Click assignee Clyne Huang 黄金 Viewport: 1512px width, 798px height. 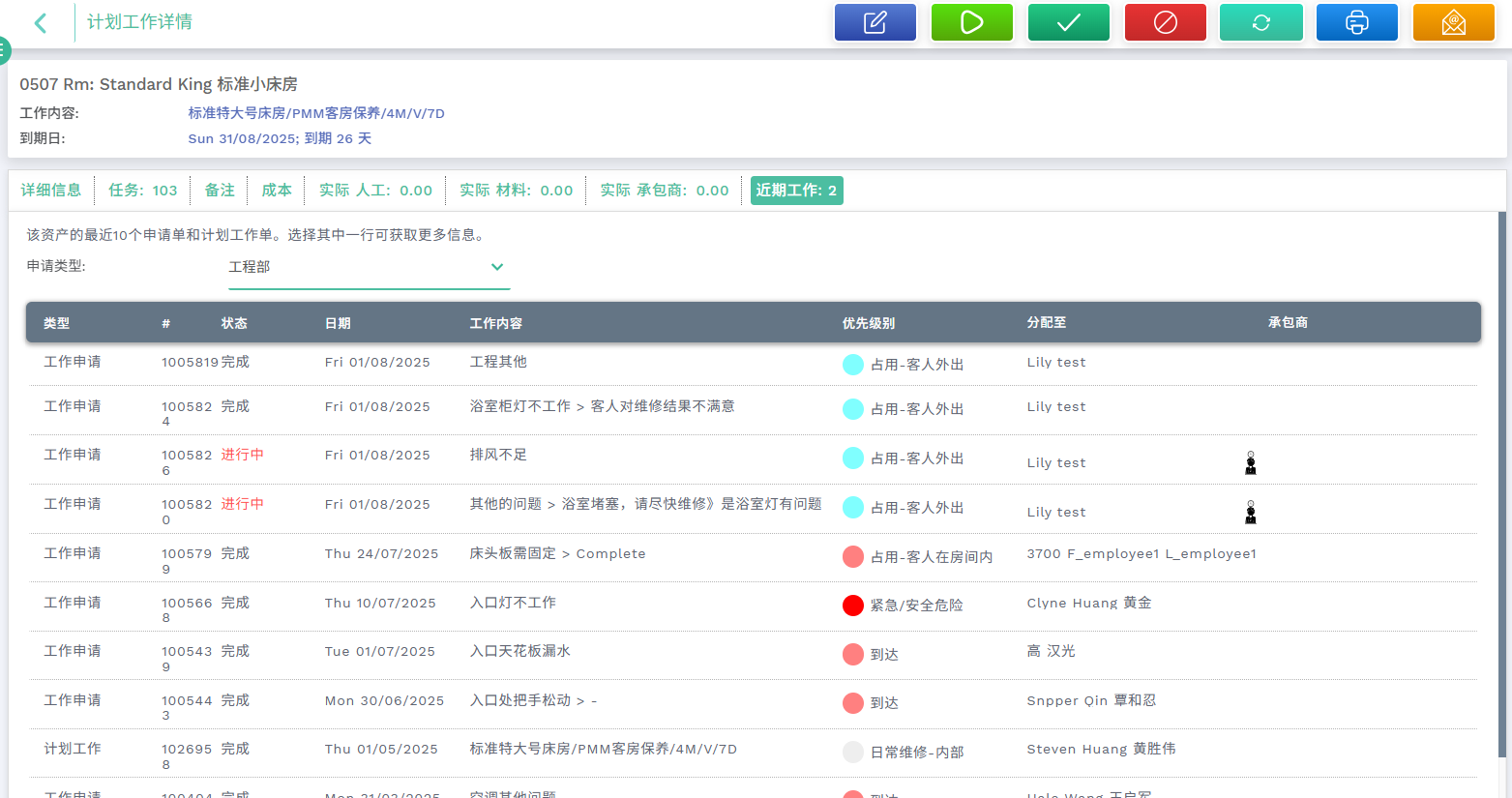coord(1089,603)
